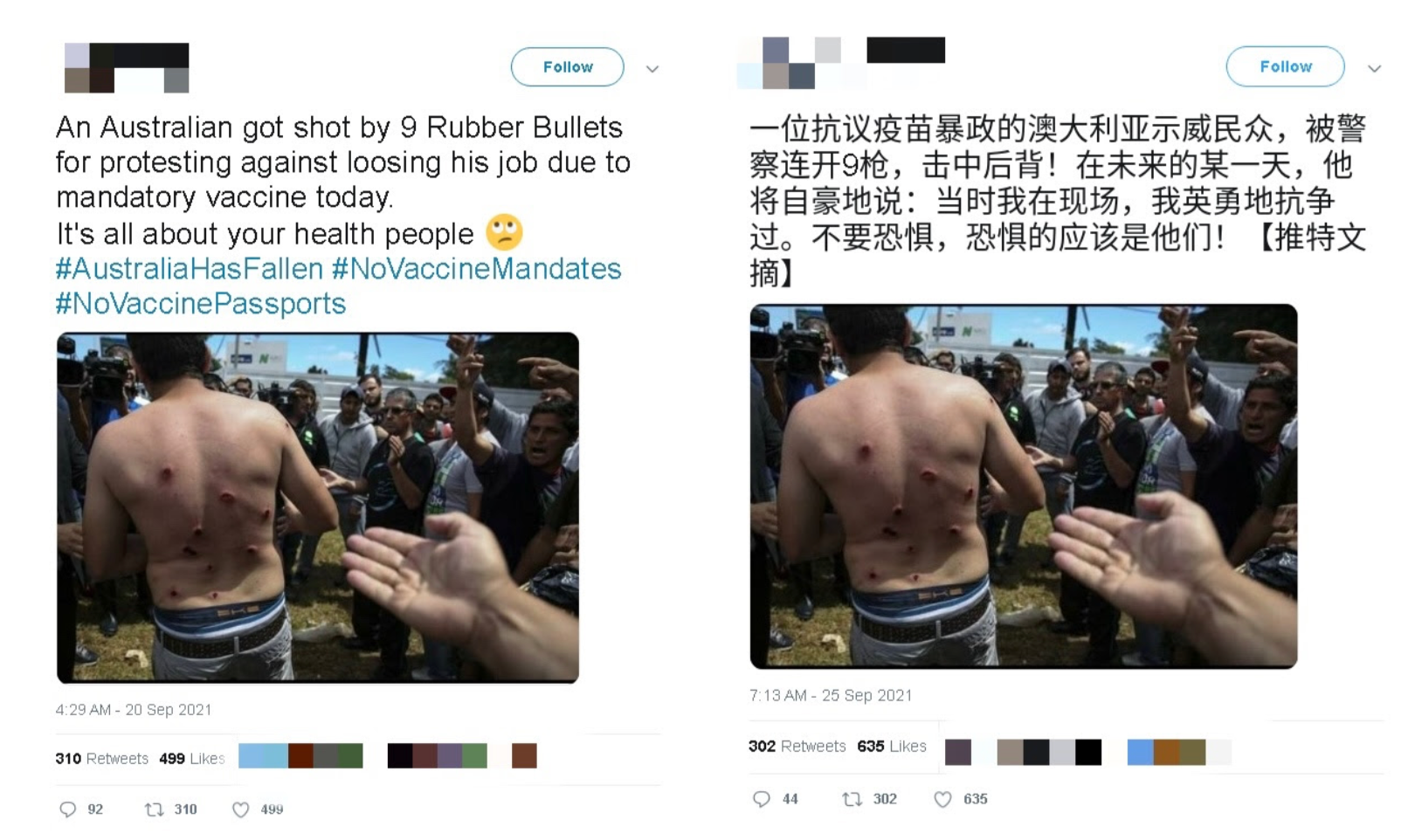Click the heart icon showing 635
Image resolution: width=1415 pixels, height=840 pixels.
pyautogui.click(x=942, y=799)
